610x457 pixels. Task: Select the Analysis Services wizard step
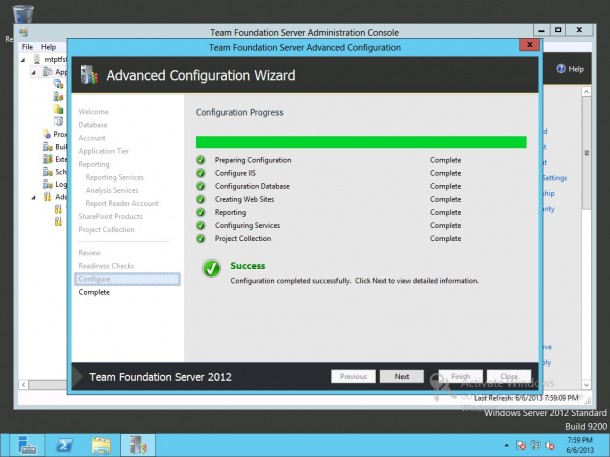point(112,190)
